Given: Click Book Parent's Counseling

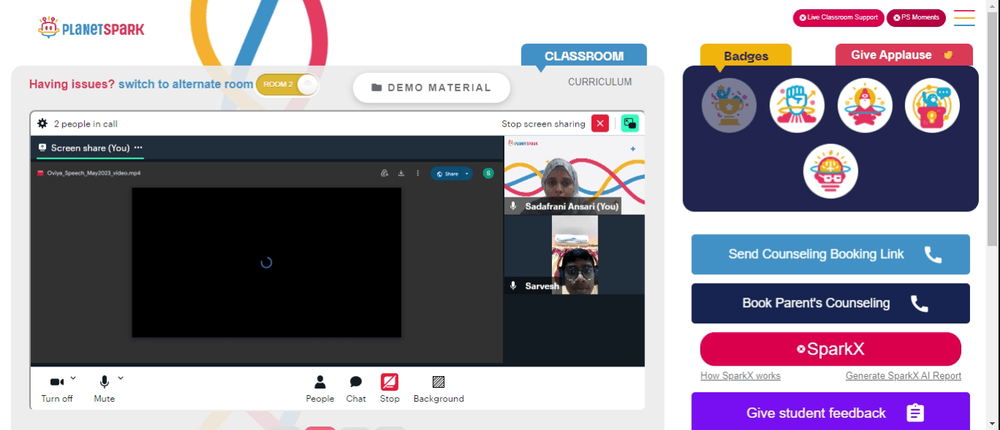Looking at the screenshot, I should tap(830, 303).
